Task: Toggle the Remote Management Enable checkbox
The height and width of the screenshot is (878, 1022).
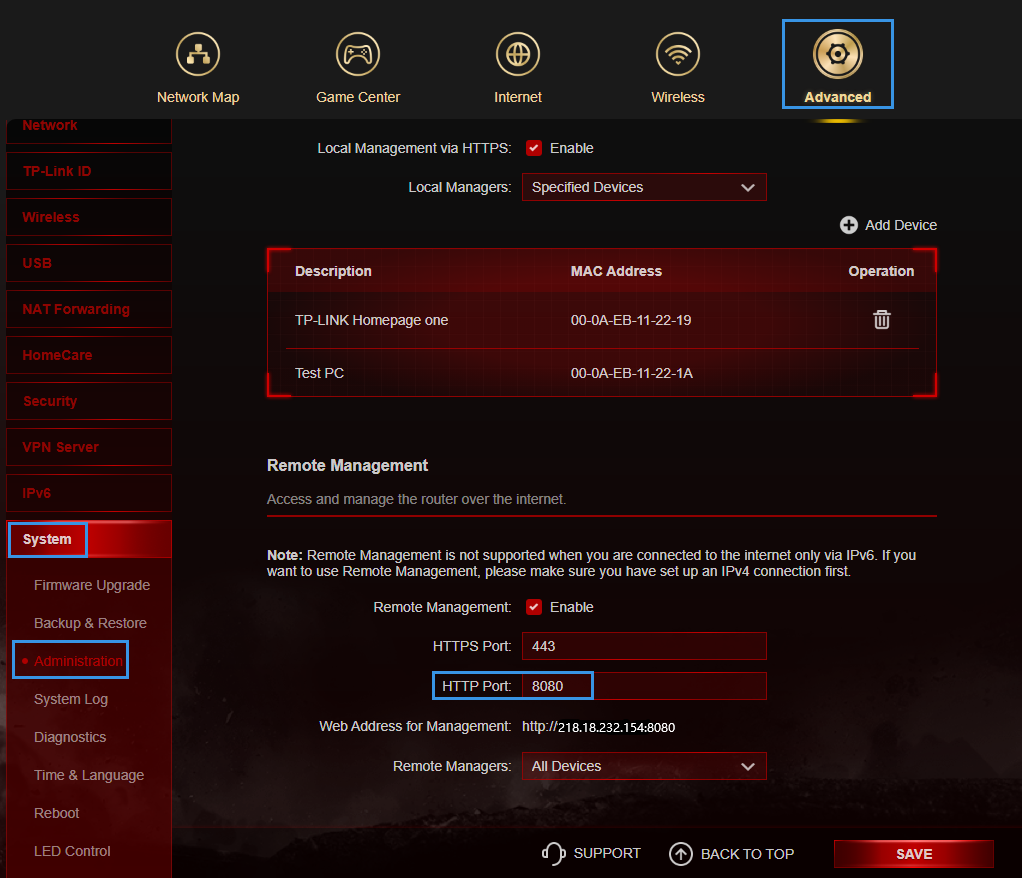Action: [x=534, y=607]
